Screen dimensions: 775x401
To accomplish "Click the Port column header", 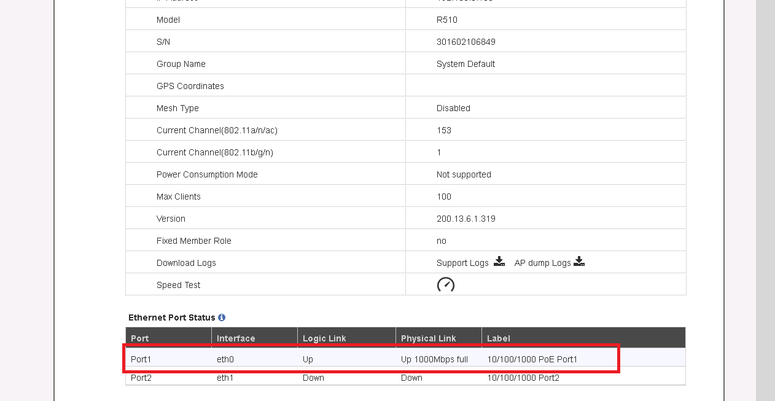I will click(140, 339).
